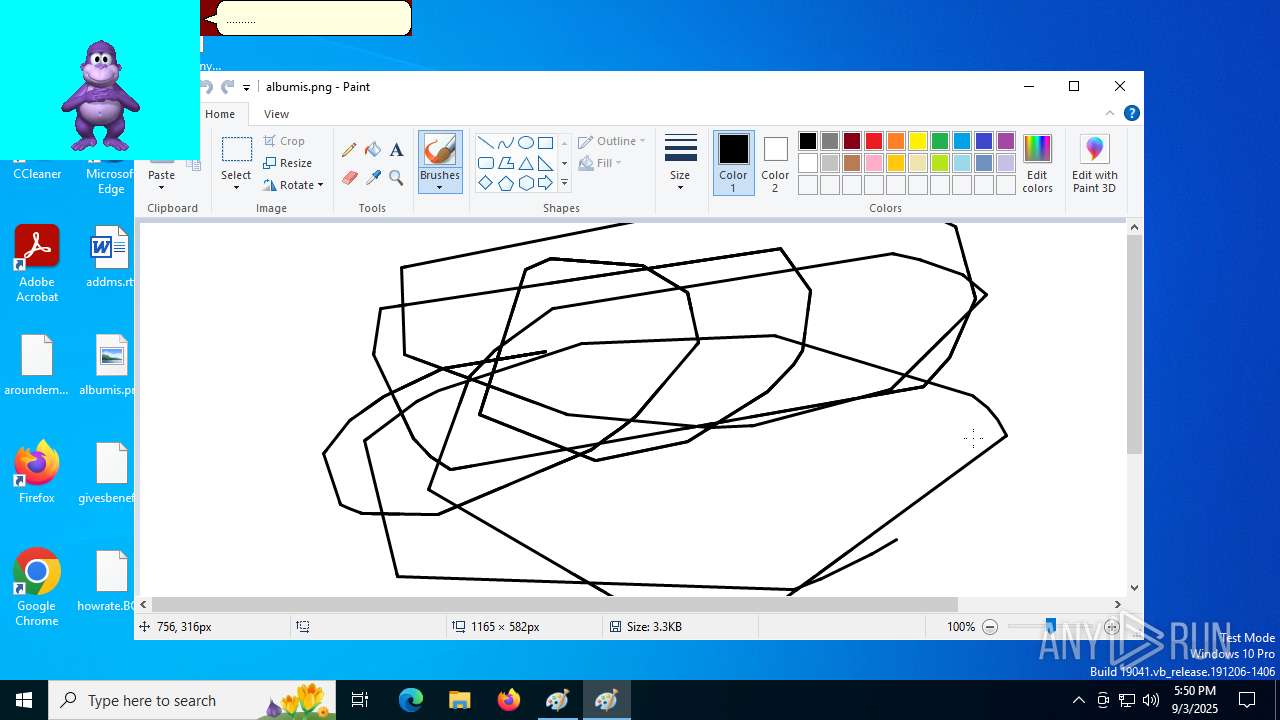
Task: Switch to the View ribbon tab
Action: tap(277, 114)
